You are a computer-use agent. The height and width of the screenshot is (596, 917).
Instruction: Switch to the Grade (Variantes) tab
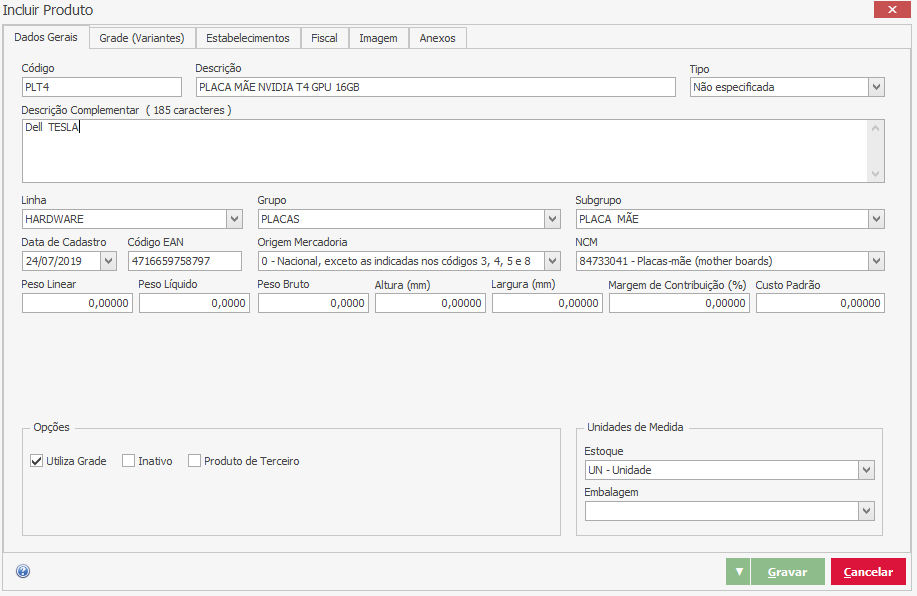tap(143, 38)
